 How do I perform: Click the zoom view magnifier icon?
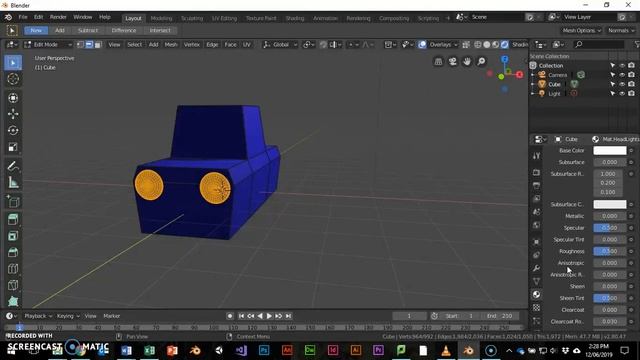point(482,61)
